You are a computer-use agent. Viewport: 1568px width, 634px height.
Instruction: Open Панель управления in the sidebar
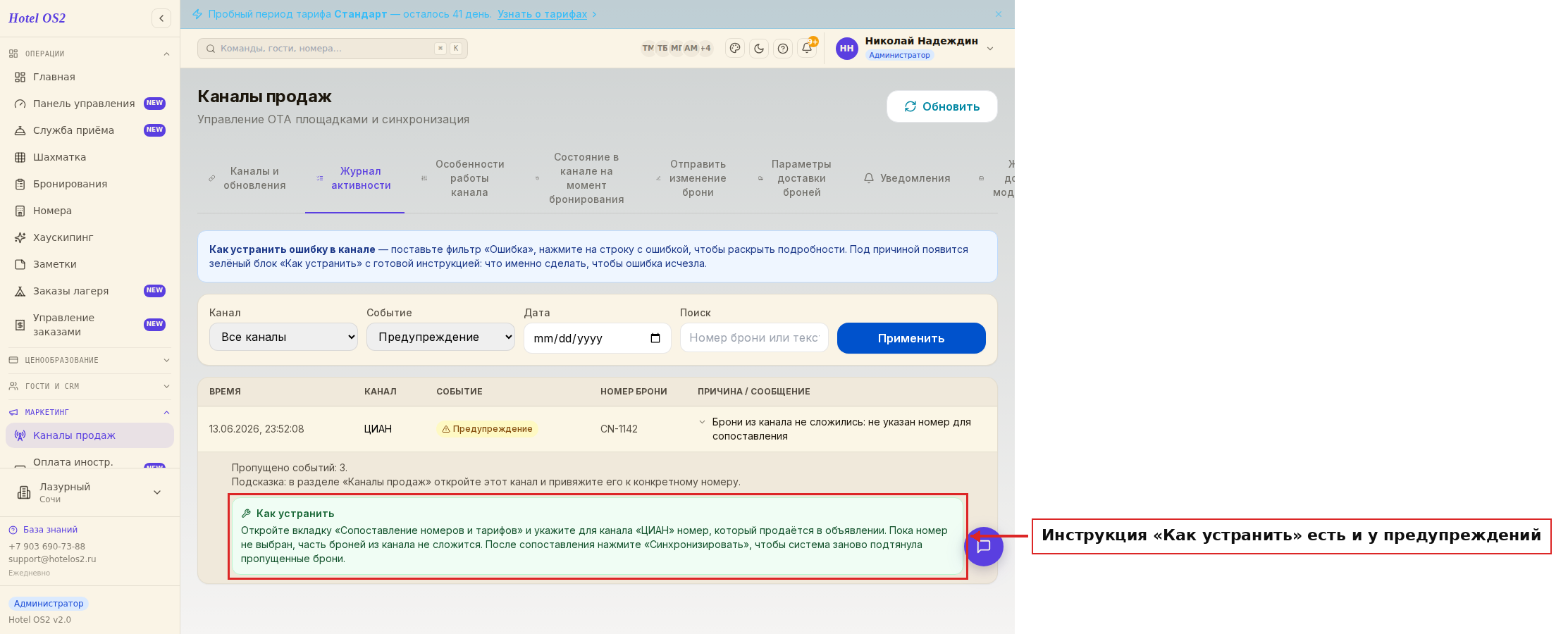[x=89, y=104]
